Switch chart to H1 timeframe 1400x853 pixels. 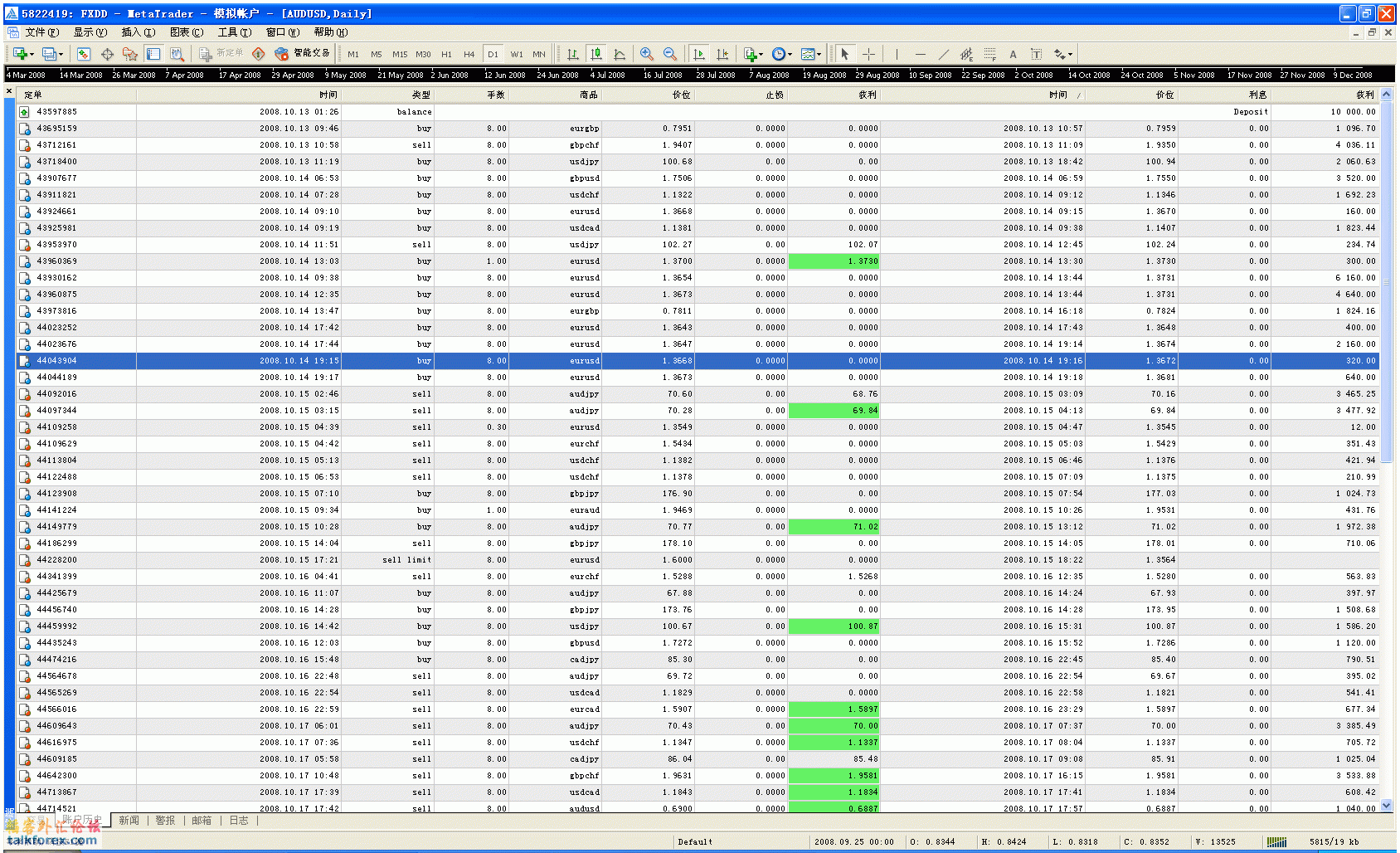click(446, 54)
